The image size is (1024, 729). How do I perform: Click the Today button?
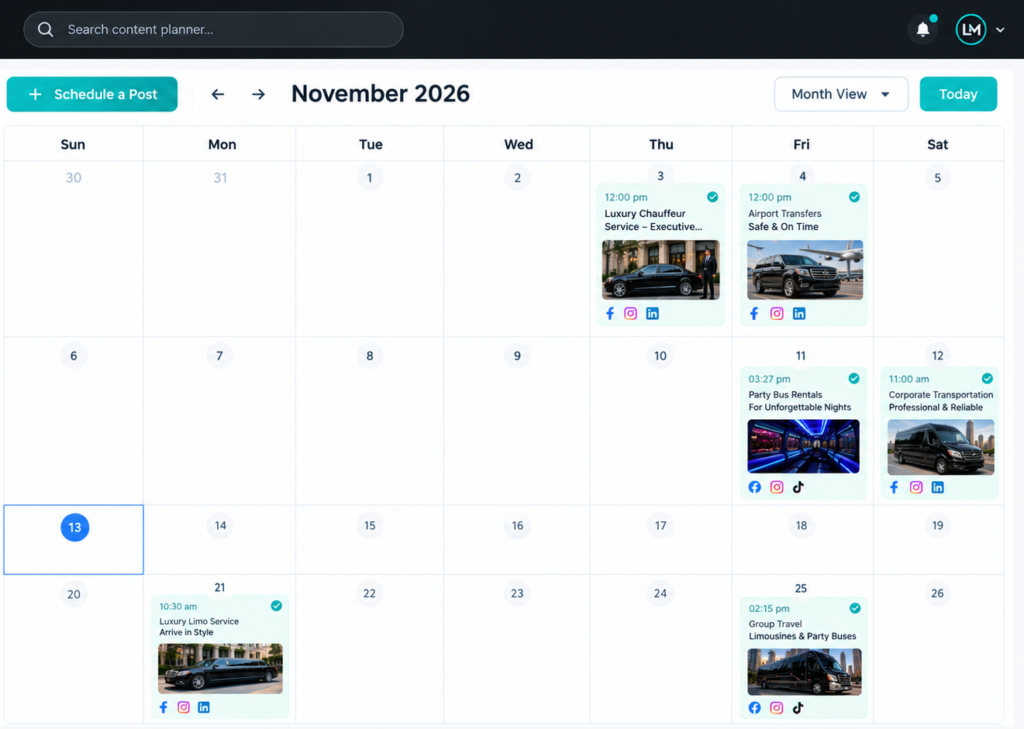click(x=958, y=94)
